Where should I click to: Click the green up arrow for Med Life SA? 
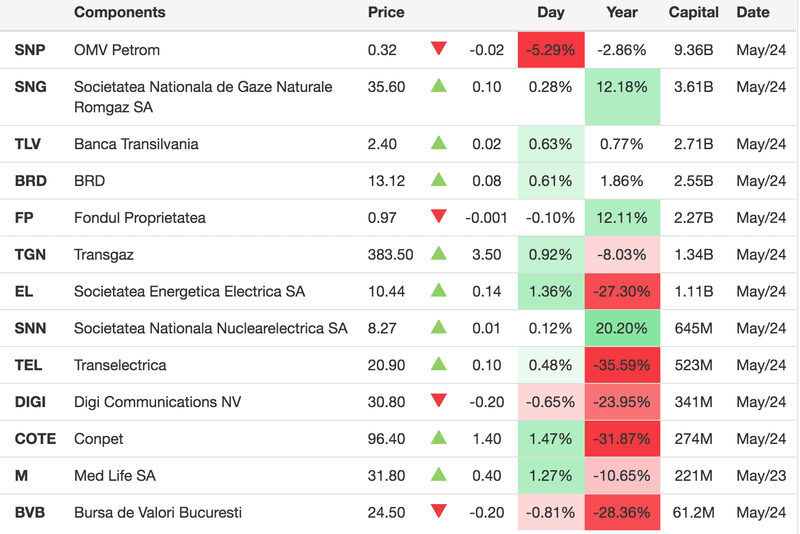pos(438,475)
